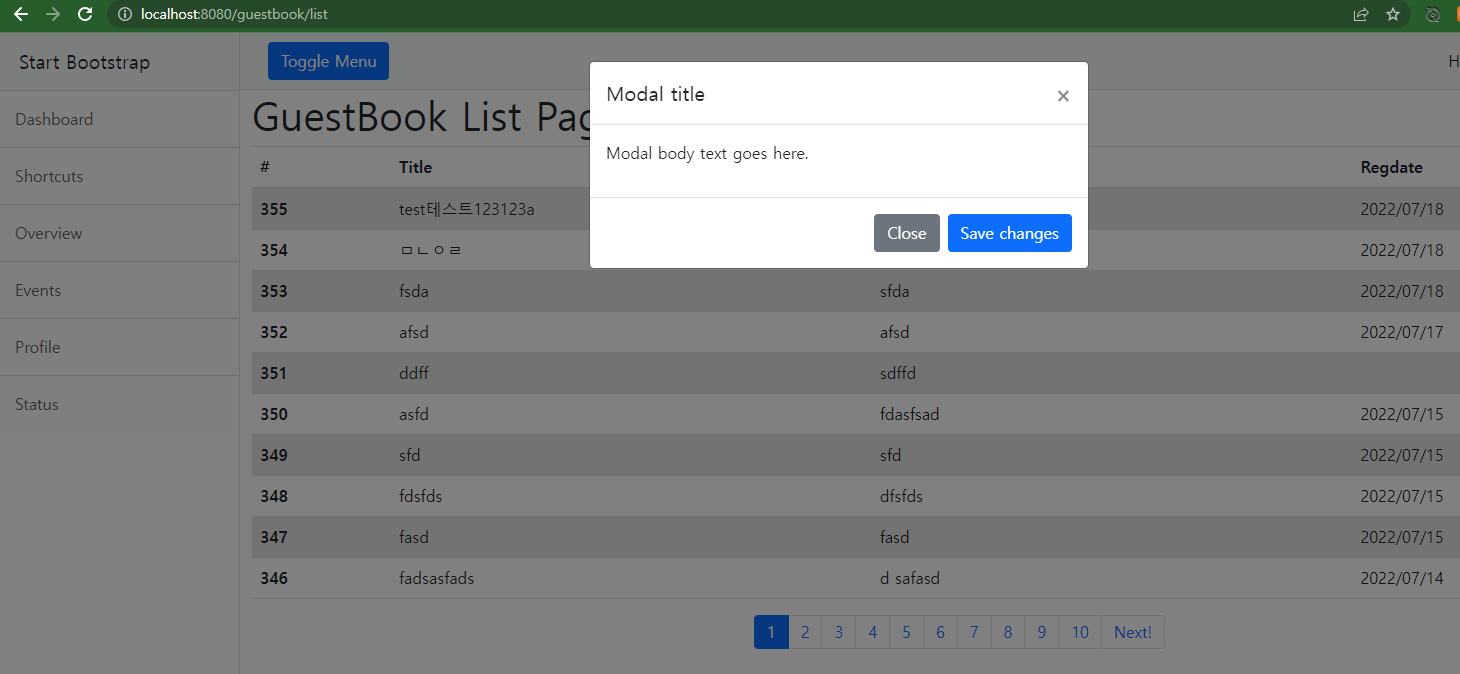Click the share page icon
1460x674 pixels.
(1361, 14)
